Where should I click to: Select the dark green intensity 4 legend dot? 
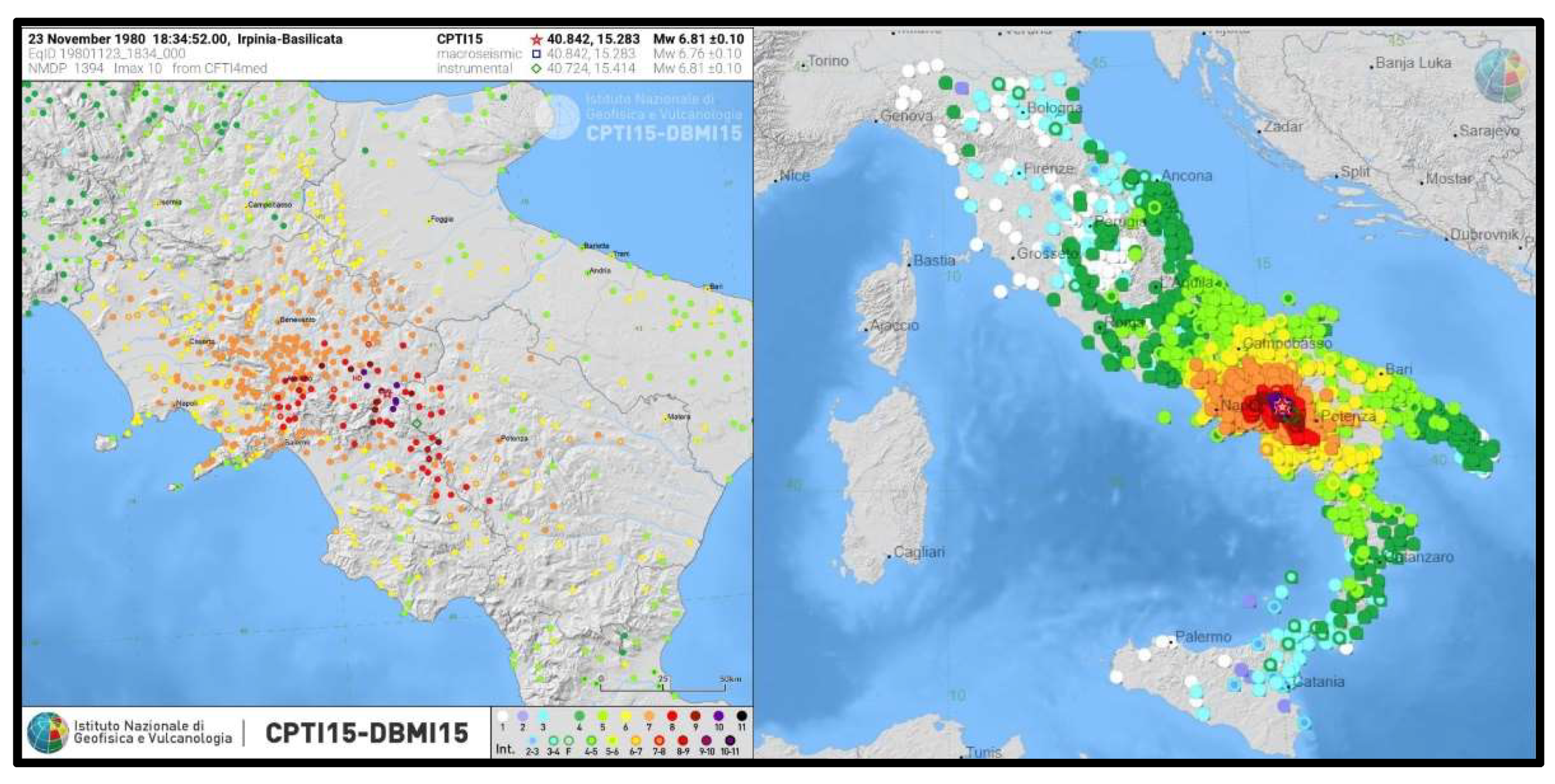579,716
